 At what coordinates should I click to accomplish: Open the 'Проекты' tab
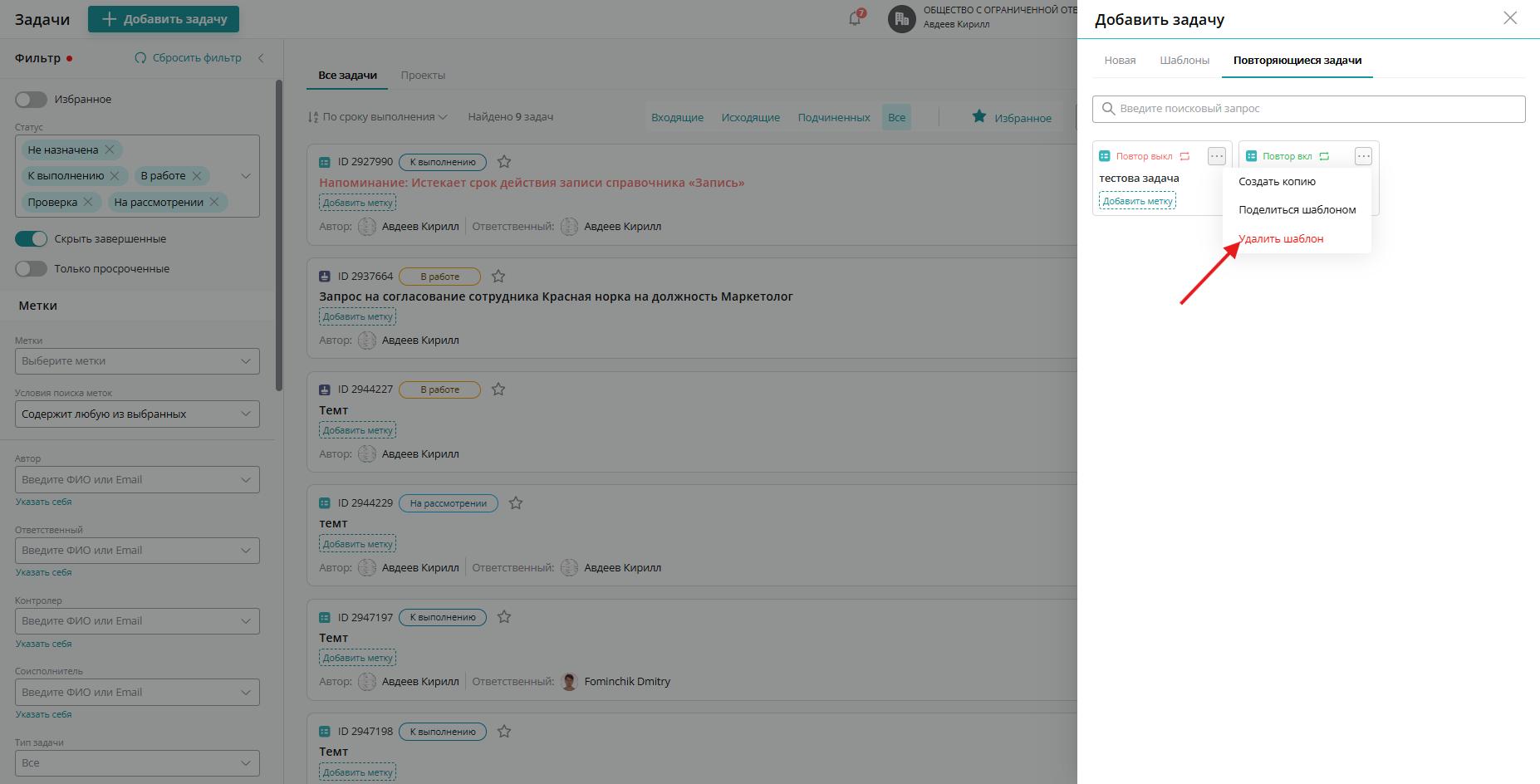pyautogui.click(x=423, y=76)
